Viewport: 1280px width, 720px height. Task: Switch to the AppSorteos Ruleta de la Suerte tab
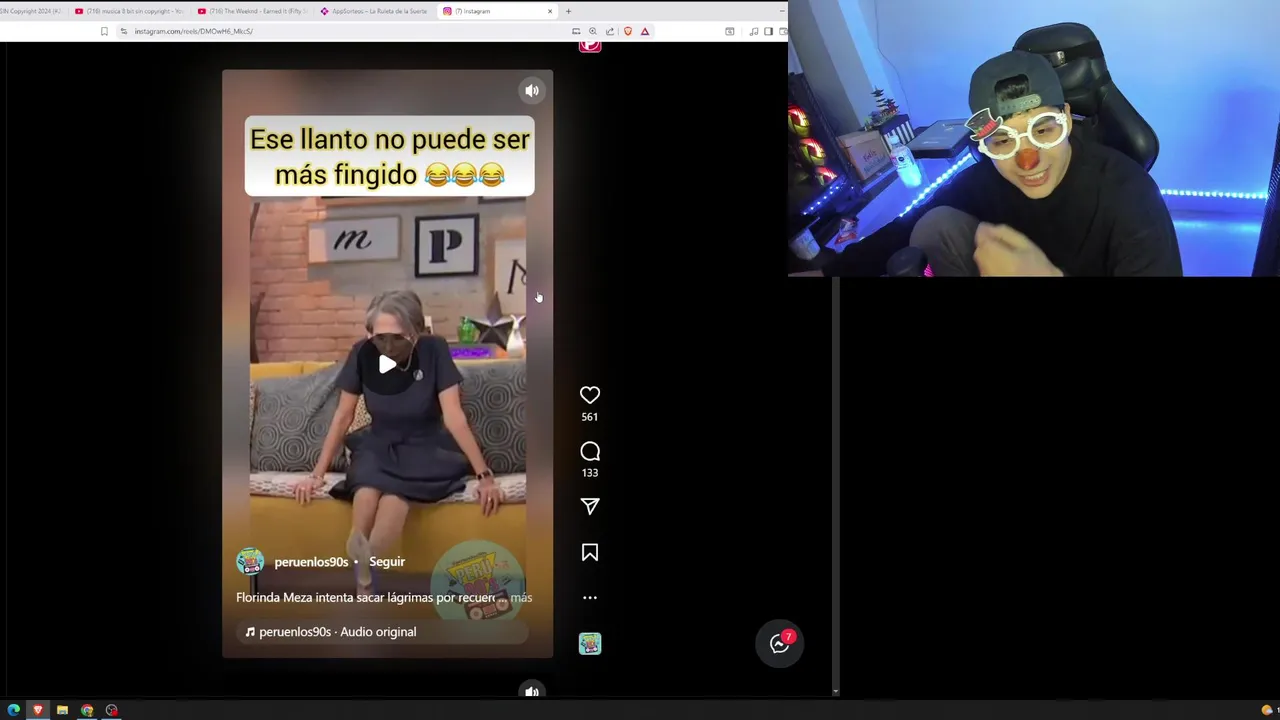[x=375, y=11]
